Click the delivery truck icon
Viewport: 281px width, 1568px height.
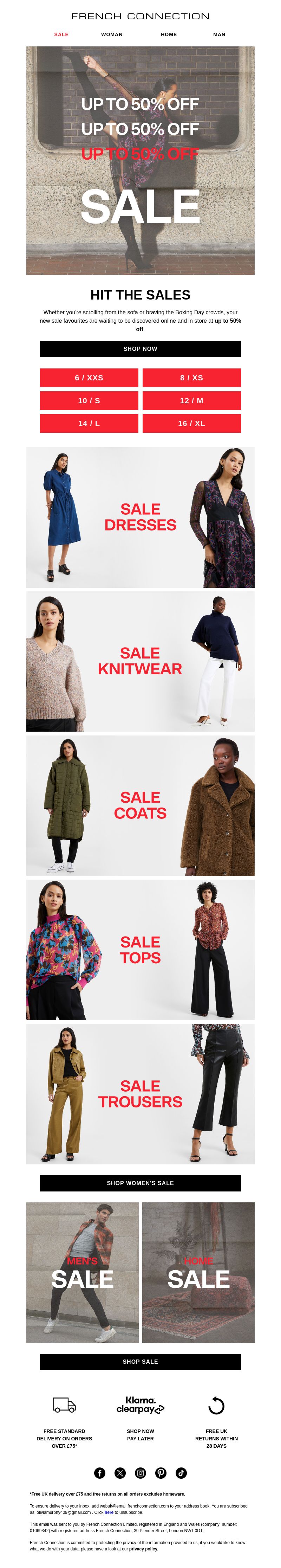pyautogui.click(x=65, y=1405)
